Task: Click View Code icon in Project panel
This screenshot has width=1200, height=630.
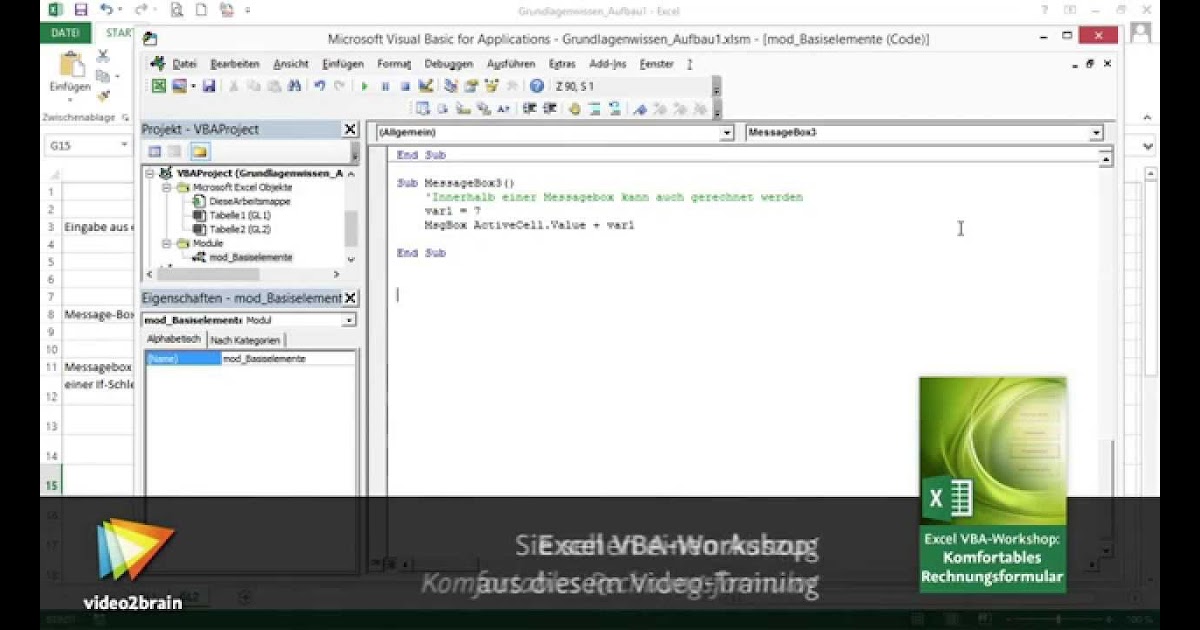Action: point(155,151)
